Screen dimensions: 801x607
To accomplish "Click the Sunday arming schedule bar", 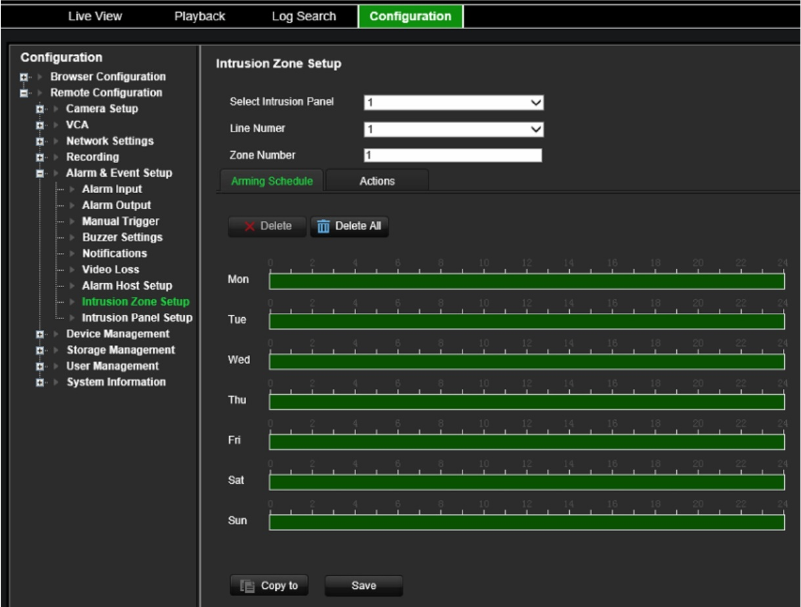I will coord(526,522).
